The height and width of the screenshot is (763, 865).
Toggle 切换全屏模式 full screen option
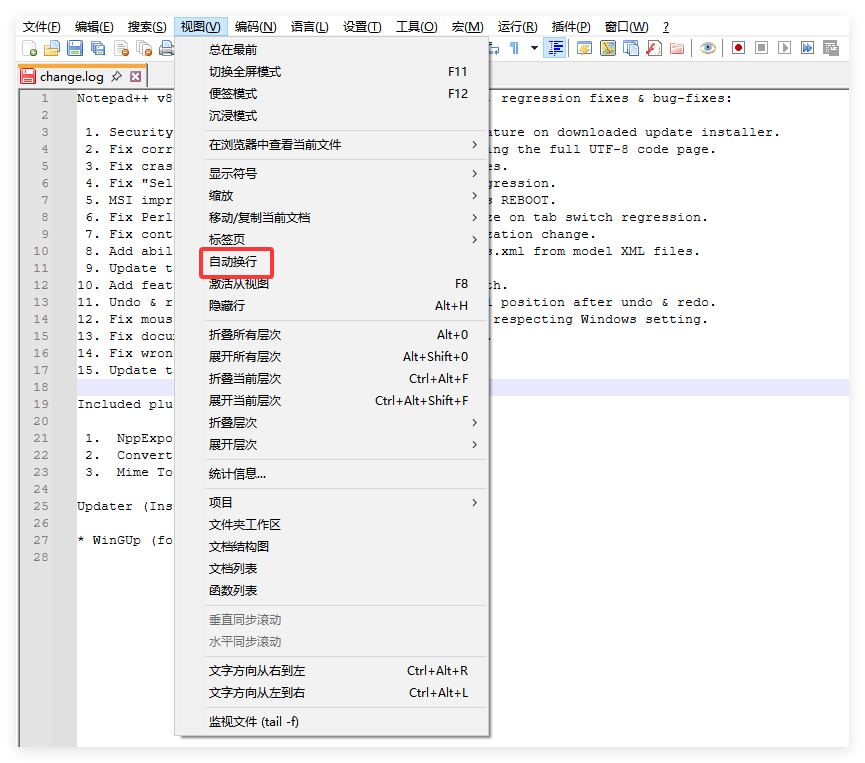(332, 72)
